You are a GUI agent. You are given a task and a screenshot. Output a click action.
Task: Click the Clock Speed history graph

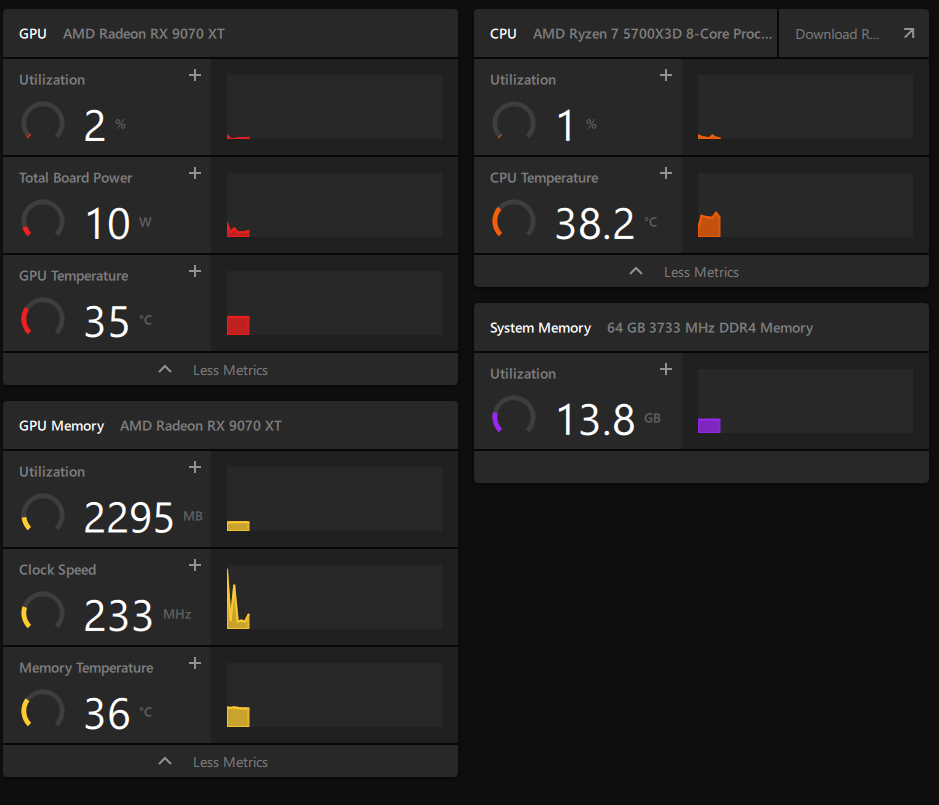pos(334,597)
